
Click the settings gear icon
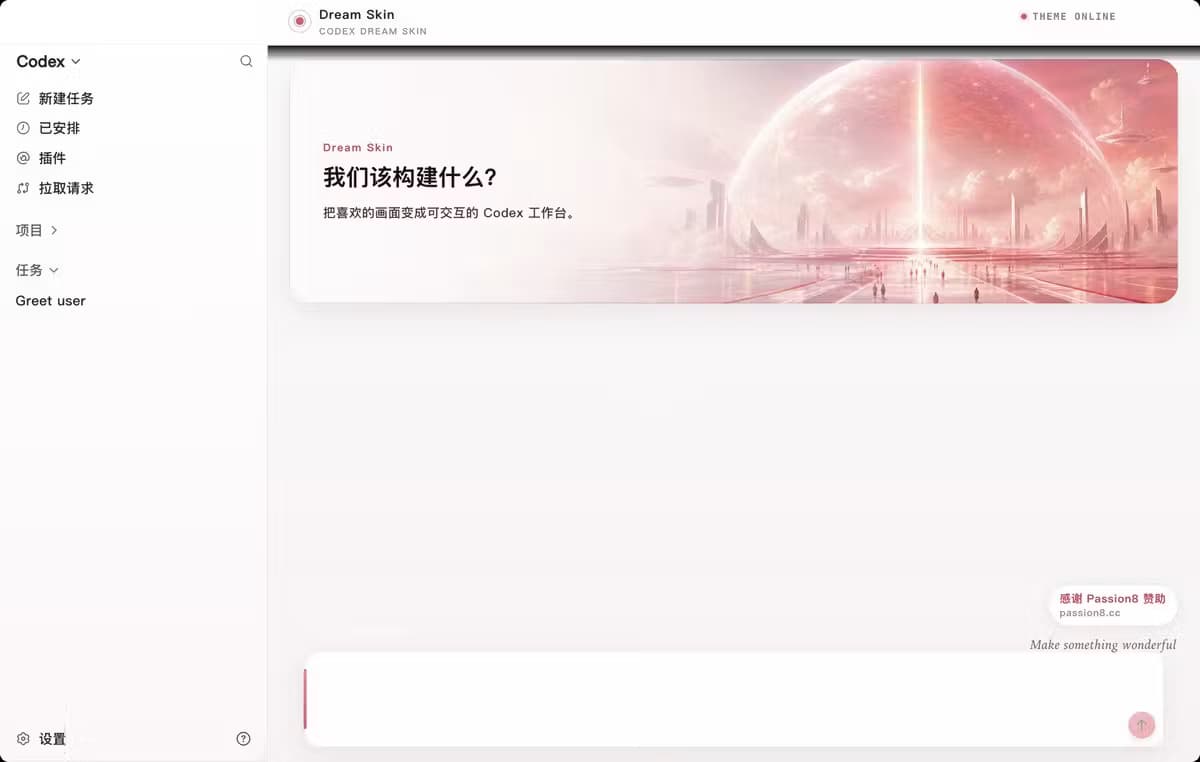click(x=23, y=739)
